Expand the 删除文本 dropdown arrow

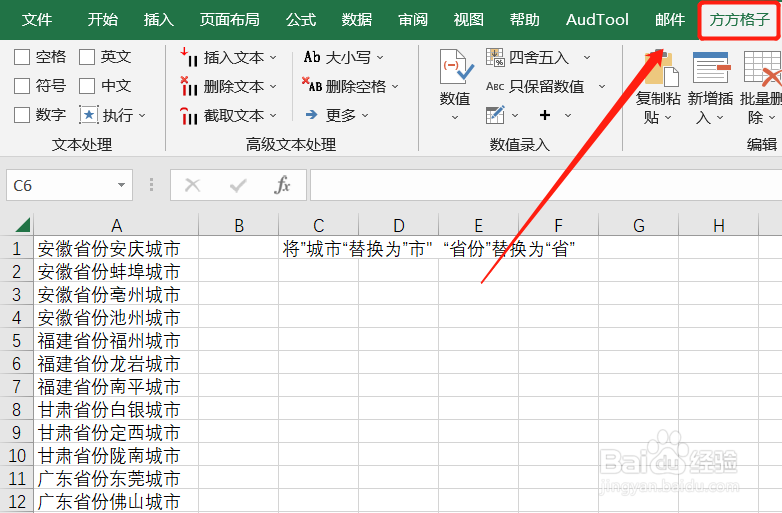(x=273, y=87)
